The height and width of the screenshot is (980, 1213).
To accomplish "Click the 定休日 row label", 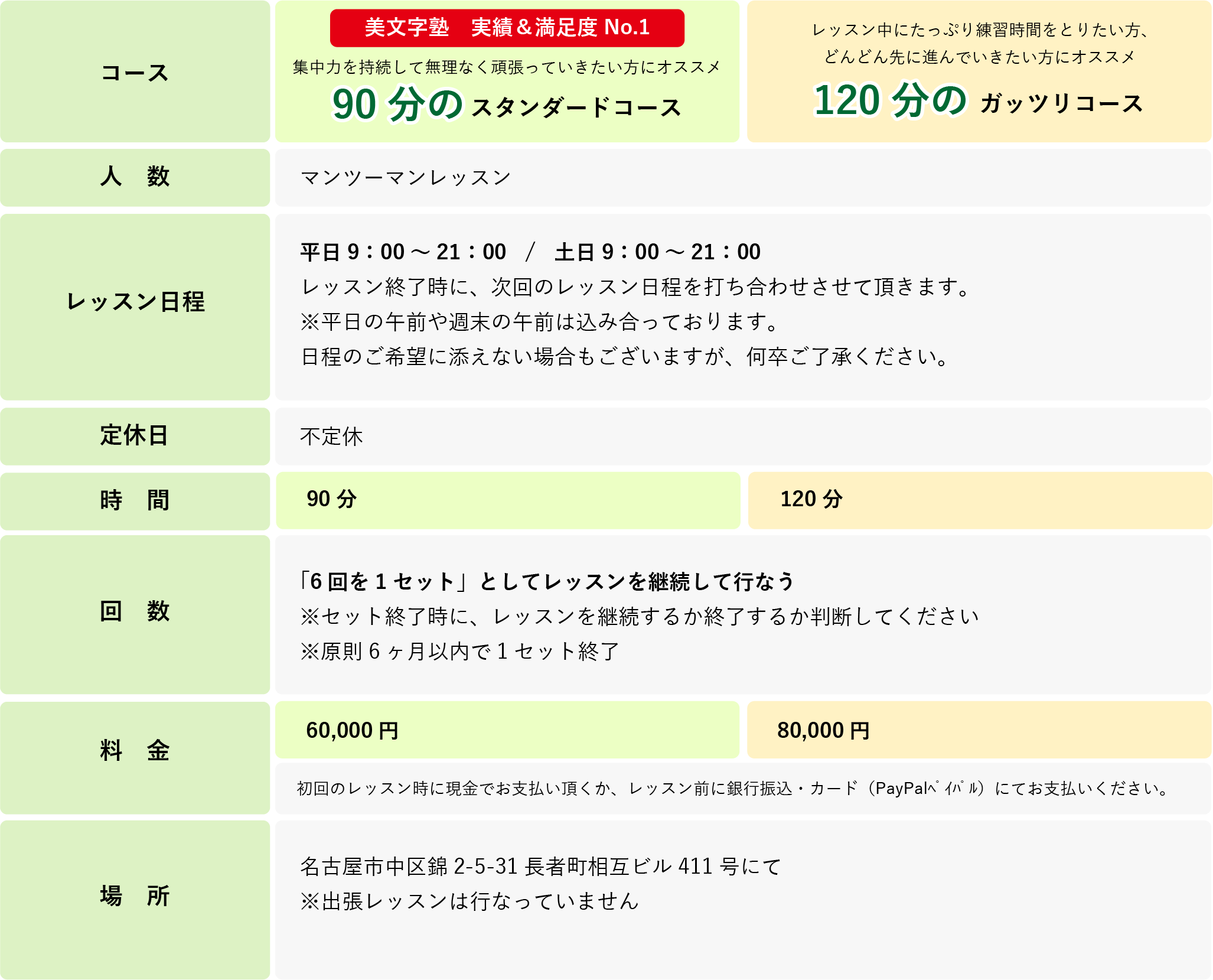I will coord(135,435).
